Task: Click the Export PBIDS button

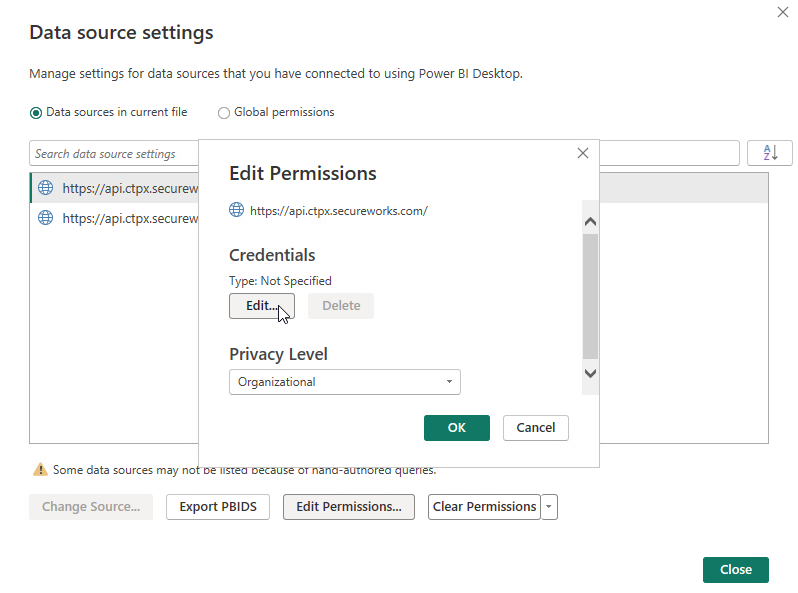Action: (218, 507)
